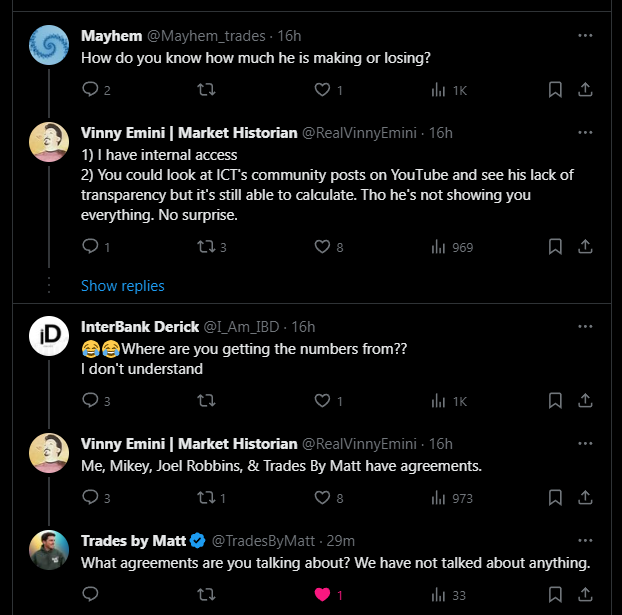Open more options on Trades by Matt tweet
622x615 pixels.
pos(585,540)
